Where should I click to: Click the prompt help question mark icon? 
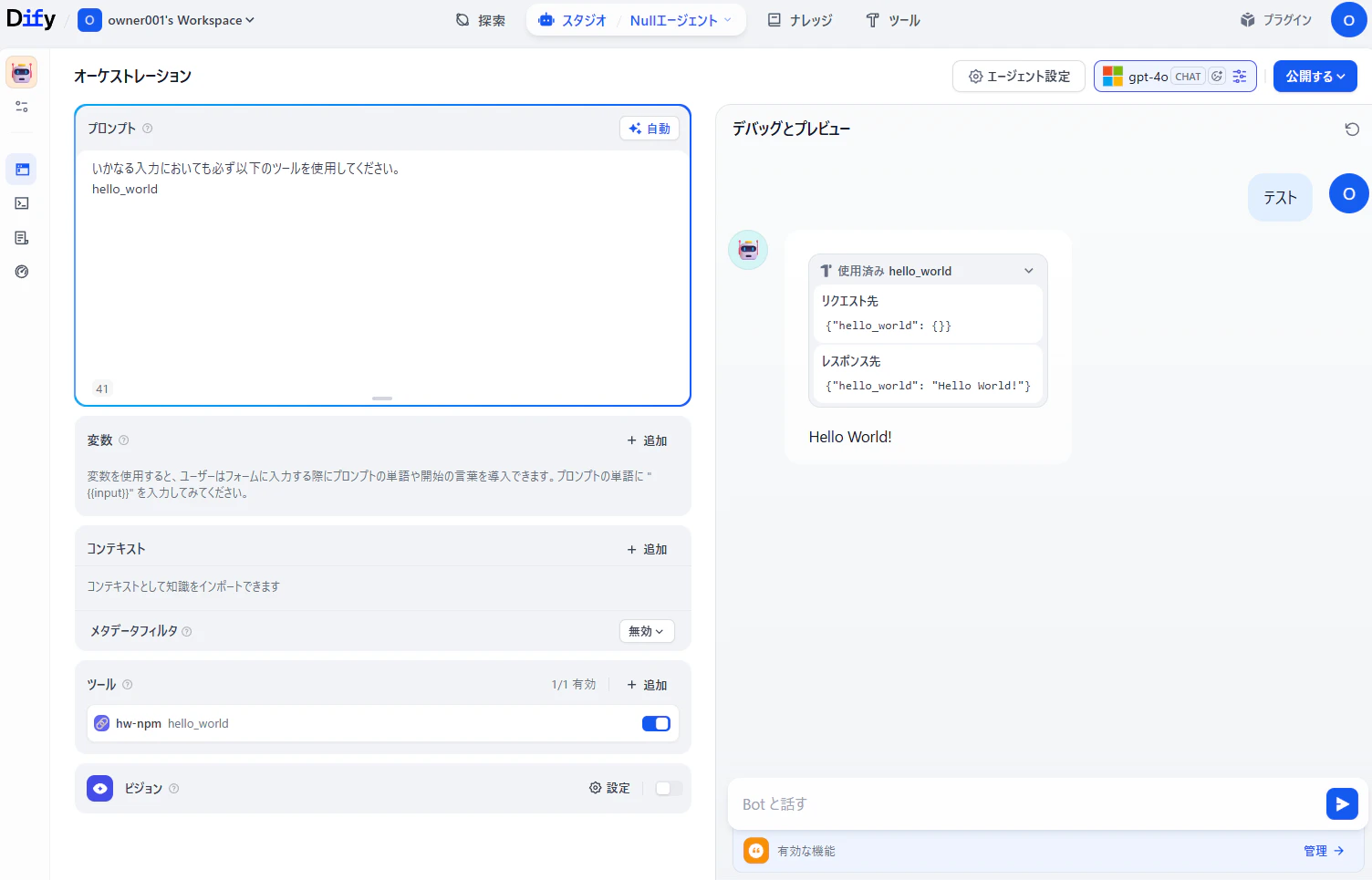pos(148,129)
